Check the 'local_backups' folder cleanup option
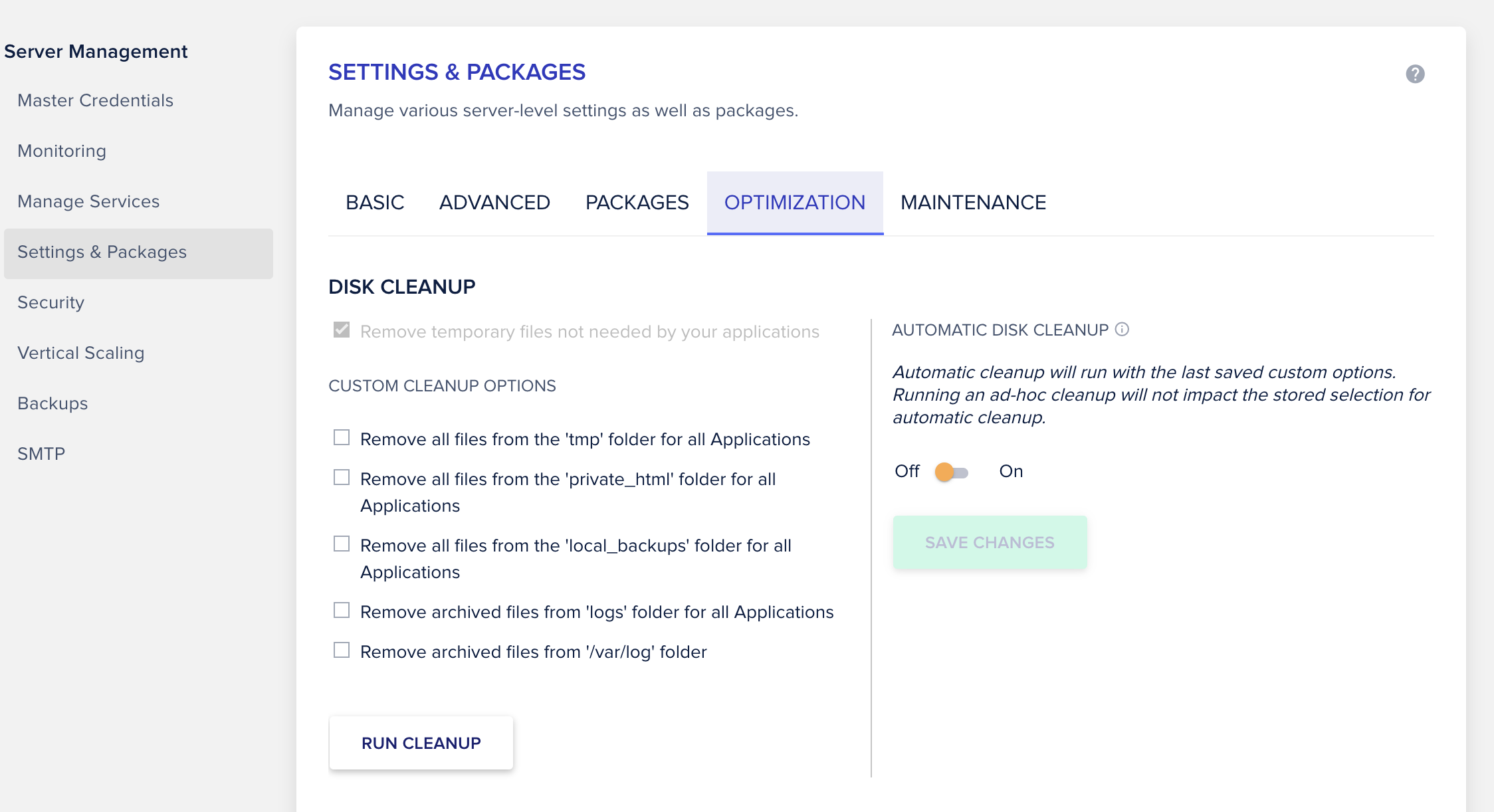The image size is (1494, 812). pyautogui.click(x=342, y=544)
